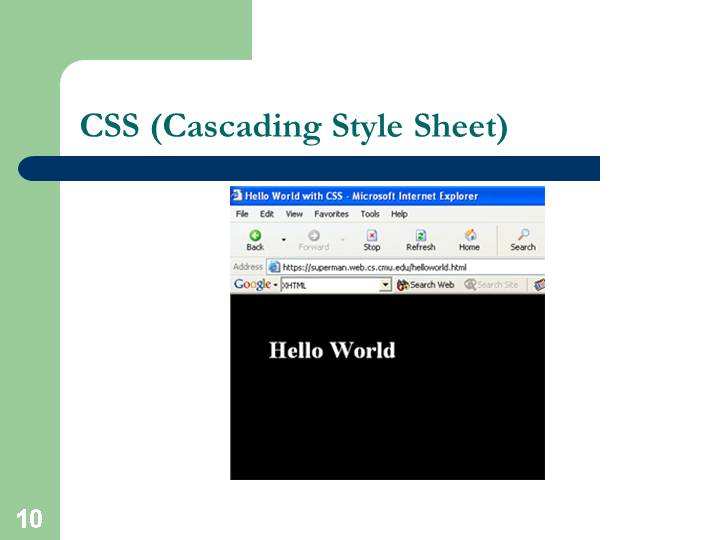Expand the Back history dropdown arrow

tap(283, 240)
